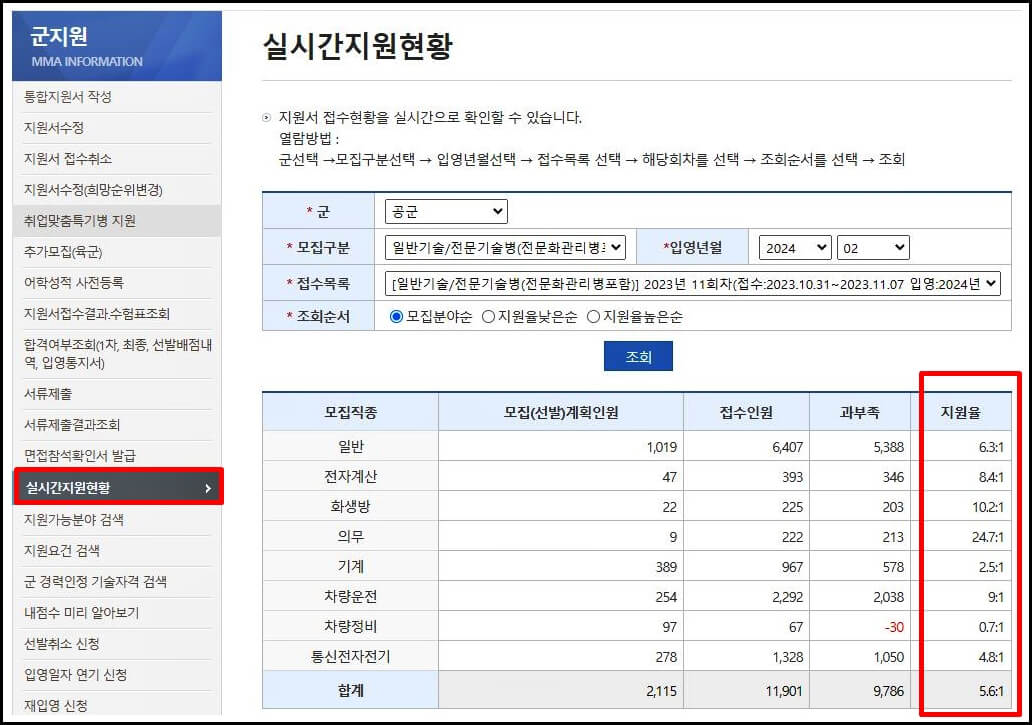Change the 입영년월 year from 2024

pos(793,247)
